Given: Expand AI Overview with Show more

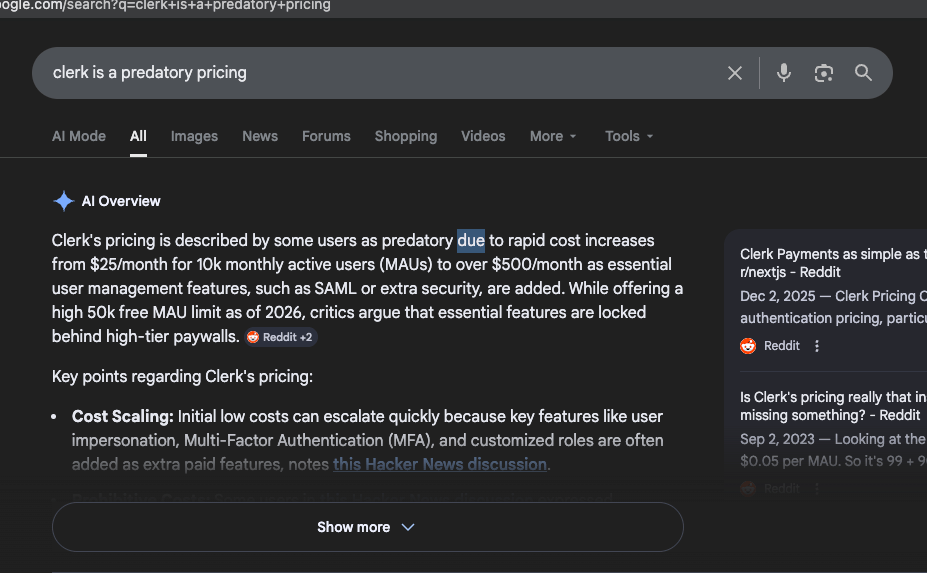Looking at the screenshot, I should (368, 527).
